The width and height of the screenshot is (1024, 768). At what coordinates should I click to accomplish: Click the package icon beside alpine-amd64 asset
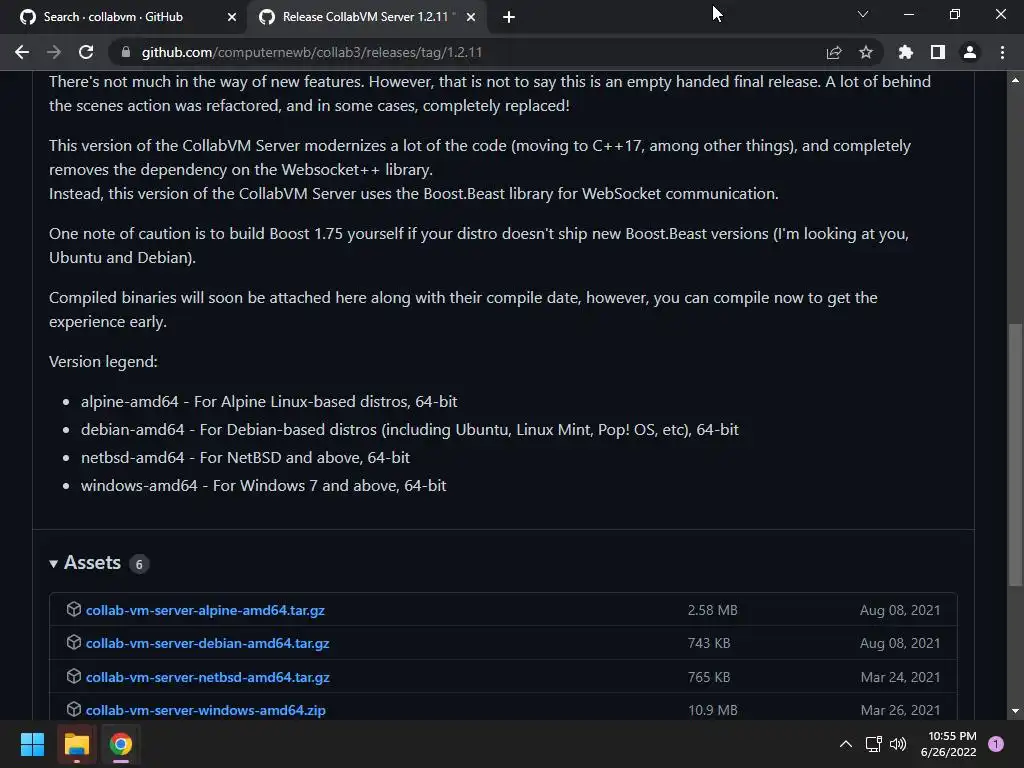coord(73,609)
